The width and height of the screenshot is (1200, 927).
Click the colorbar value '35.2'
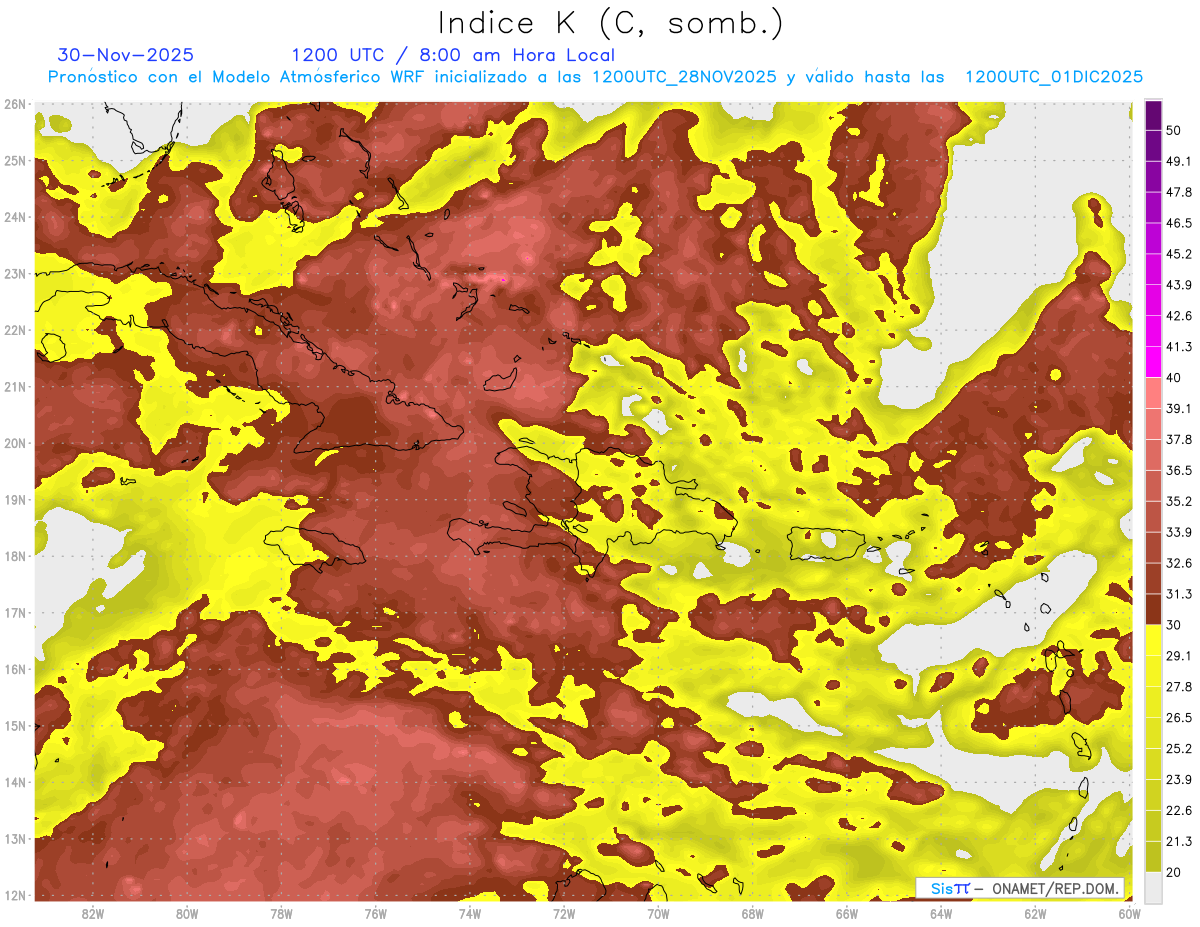[x=1179, y=501]
